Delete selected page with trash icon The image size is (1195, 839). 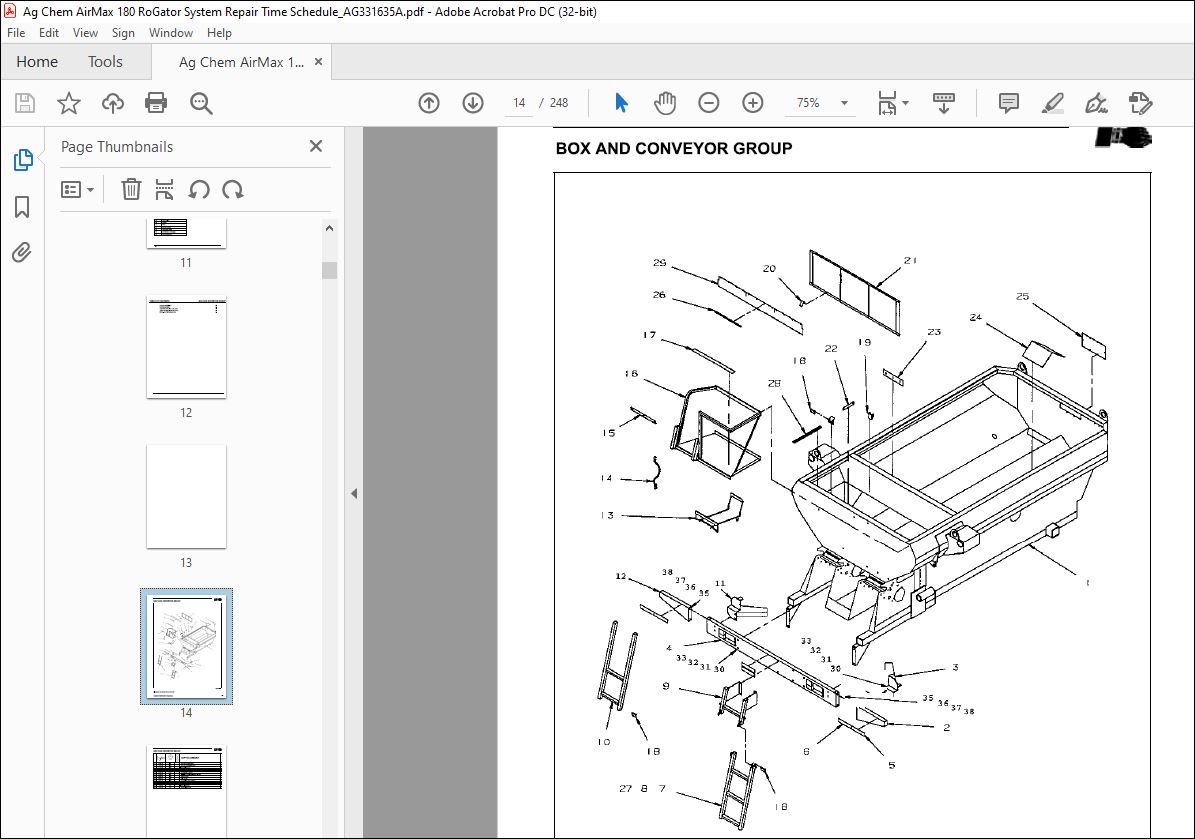pyautogui.click(x=131, y=189)
